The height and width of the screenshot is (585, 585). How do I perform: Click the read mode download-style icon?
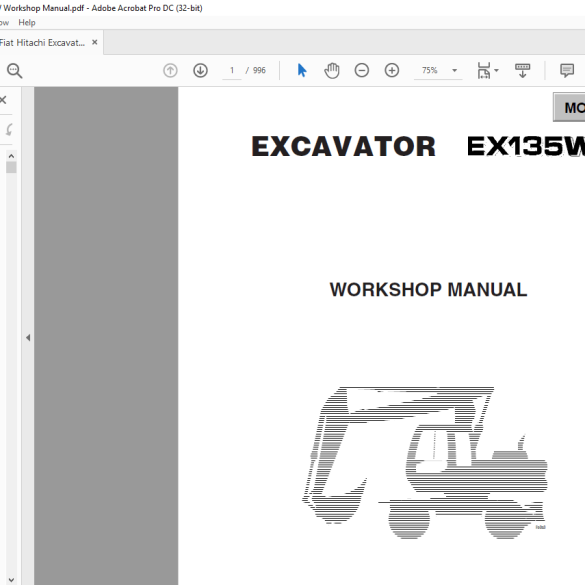tap(522, 71)
